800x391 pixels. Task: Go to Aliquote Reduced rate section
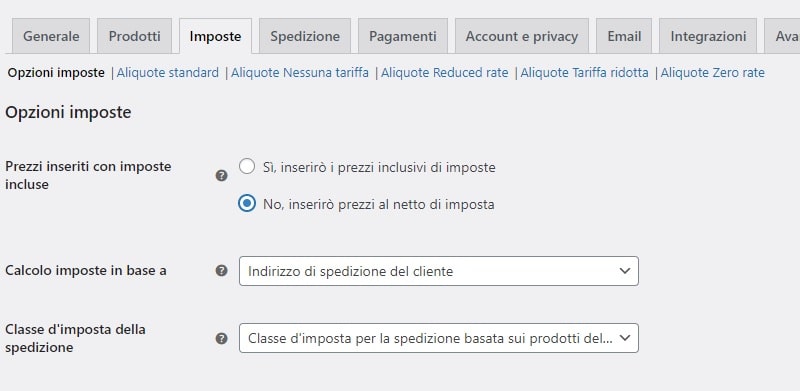tap(445, 73)
